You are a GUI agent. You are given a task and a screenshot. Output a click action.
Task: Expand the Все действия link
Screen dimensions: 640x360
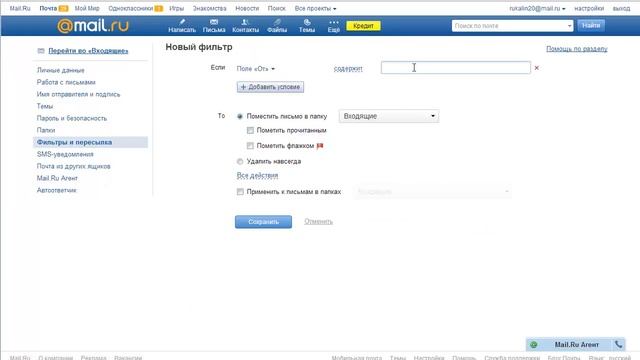[257, 176]
